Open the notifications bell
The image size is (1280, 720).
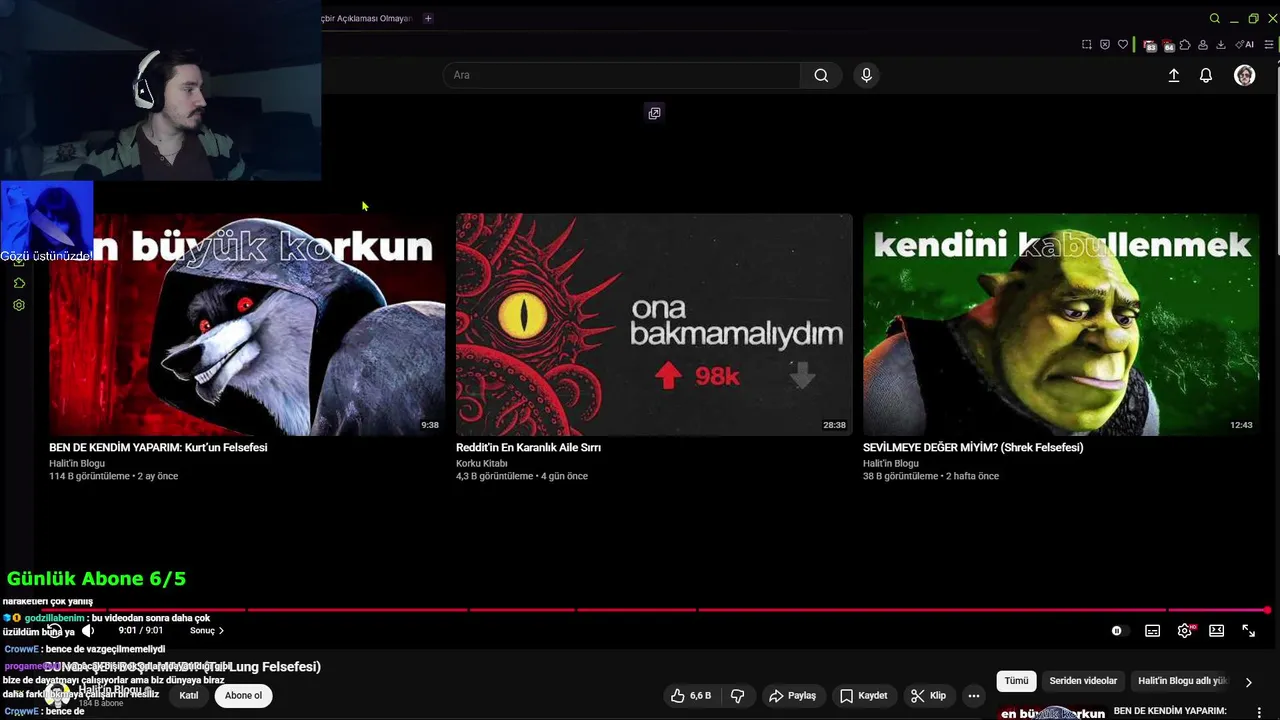click(1206, 75)
